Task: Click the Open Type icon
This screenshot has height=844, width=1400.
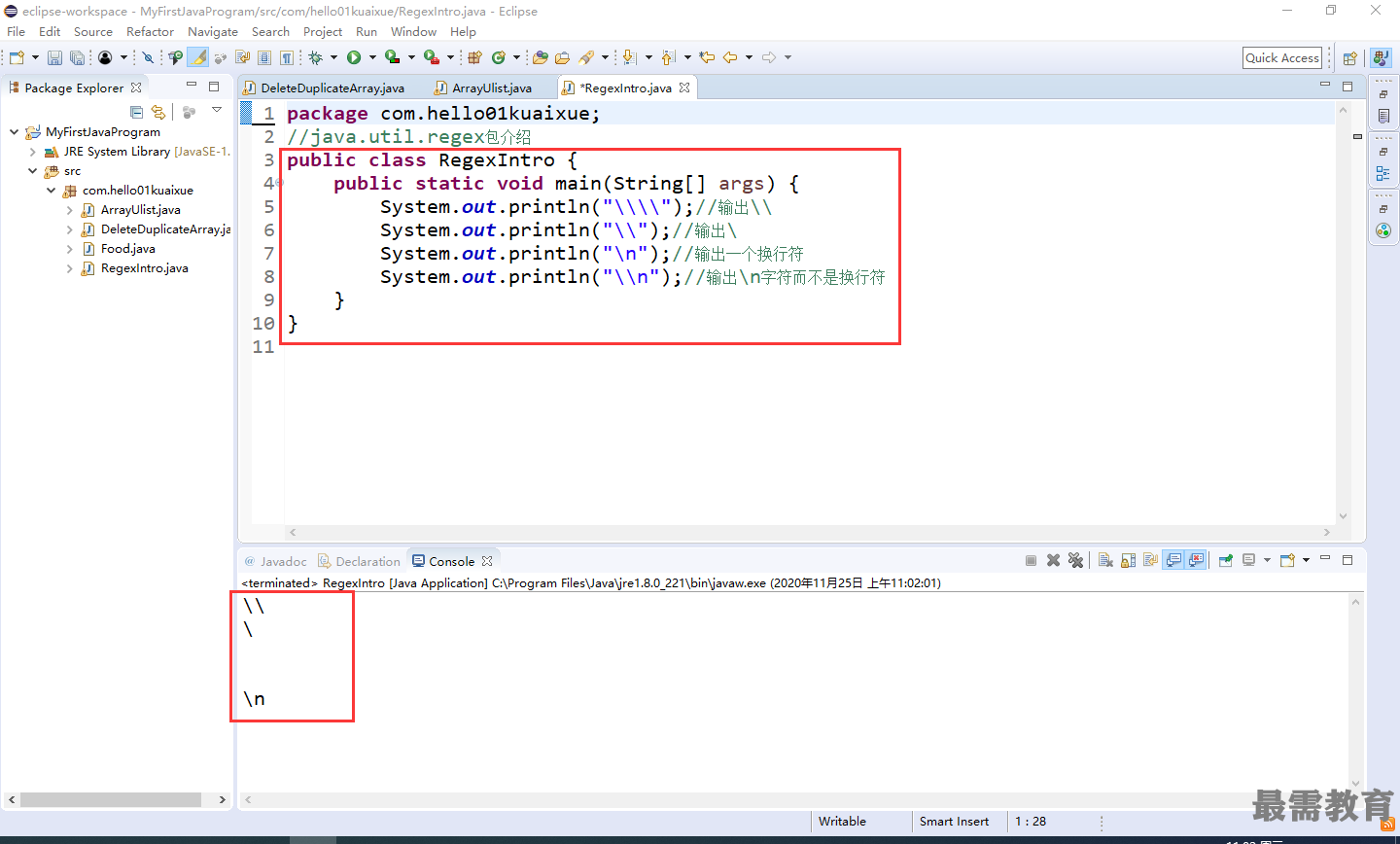Action: click(541, 57)
